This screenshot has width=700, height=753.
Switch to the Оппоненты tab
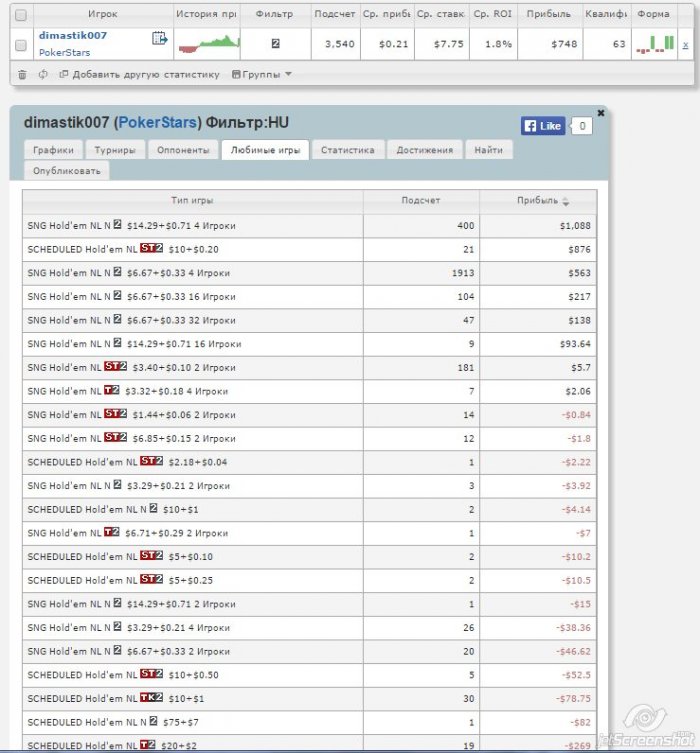point(183,150)
